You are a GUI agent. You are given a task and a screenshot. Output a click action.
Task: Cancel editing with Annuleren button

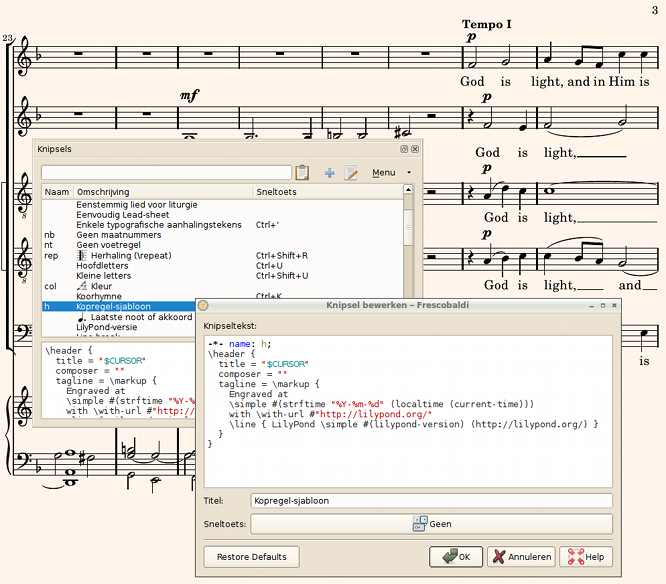point(521,557)
